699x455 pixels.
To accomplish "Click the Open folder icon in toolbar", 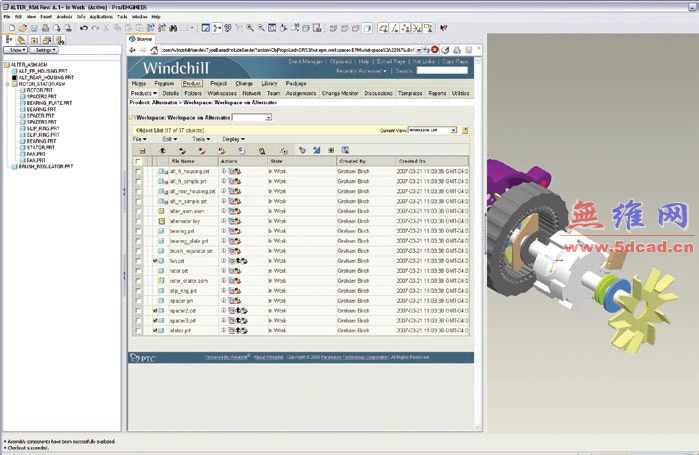I will point(23,28).
